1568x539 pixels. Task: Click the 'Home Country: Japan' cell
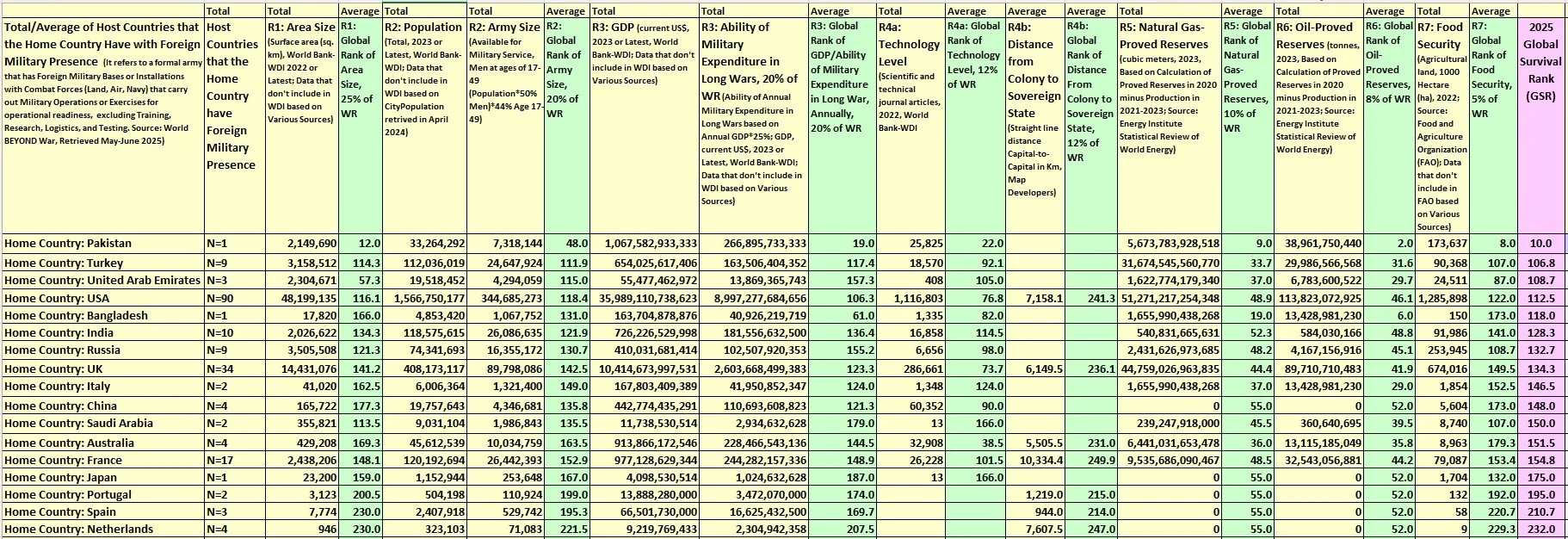point(102,477)
